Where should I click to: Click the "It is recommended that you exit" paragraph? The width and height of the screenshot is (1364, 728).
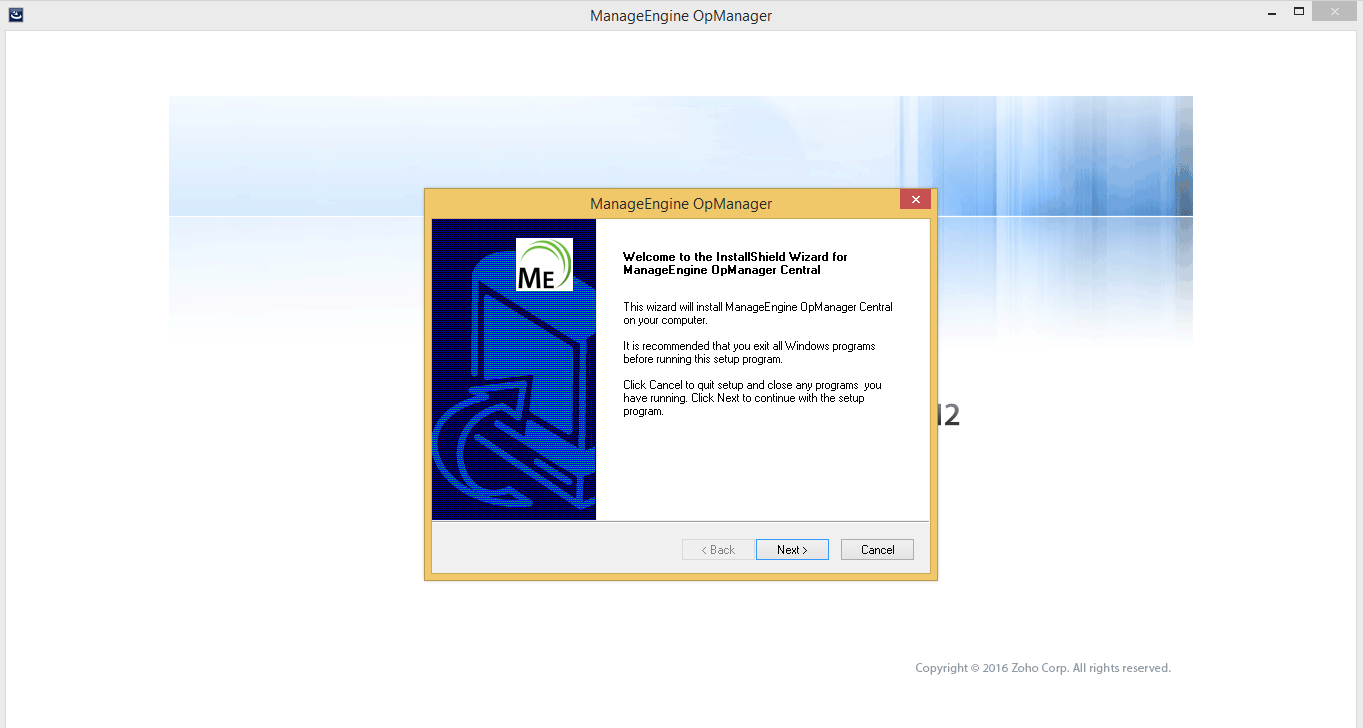pos(749,352)
